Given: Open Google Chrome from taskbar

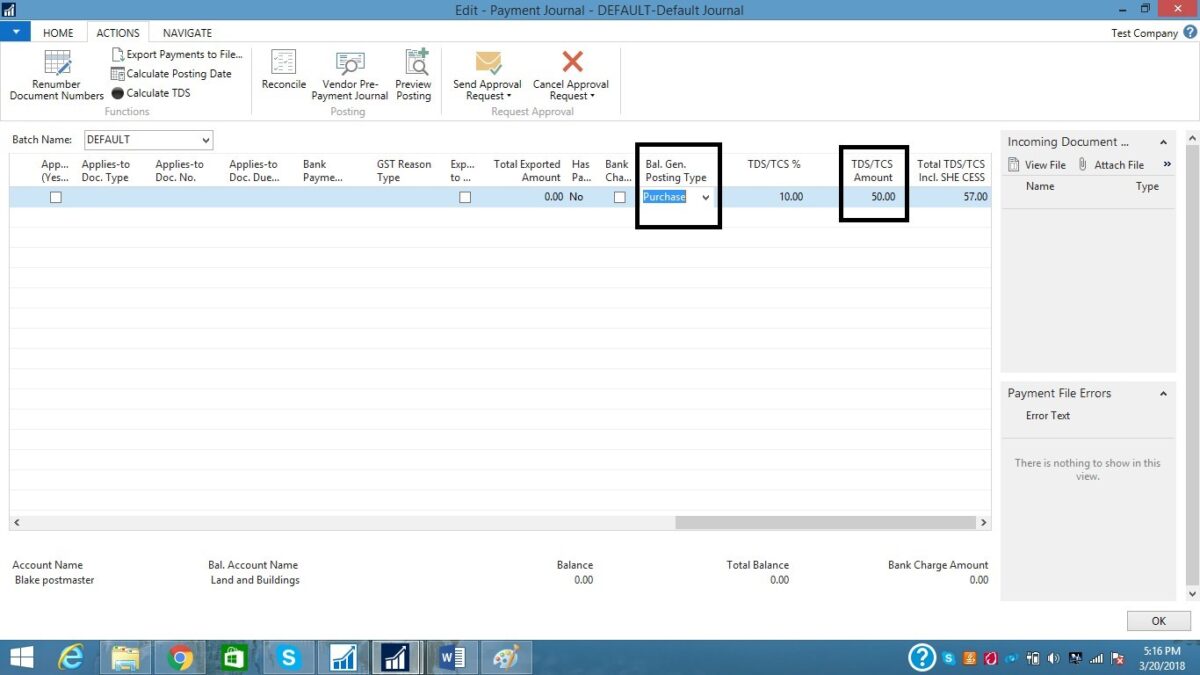Looking at the screenshot, I should click(180, 657).
